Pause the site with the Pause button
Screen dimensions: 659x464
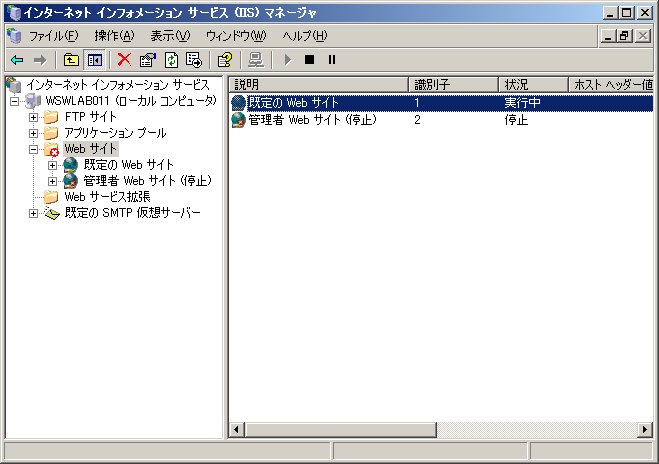click(332, 60)
